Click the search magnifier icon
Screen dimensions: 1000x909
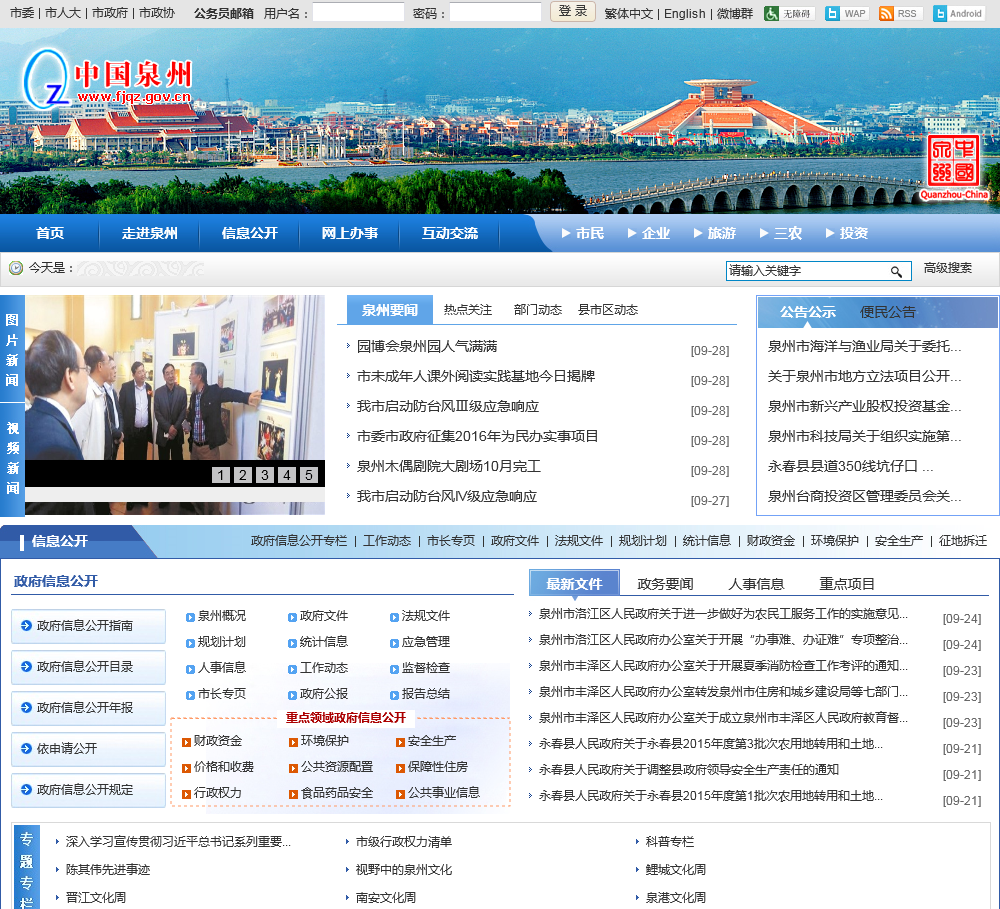[x=896, y=272]
